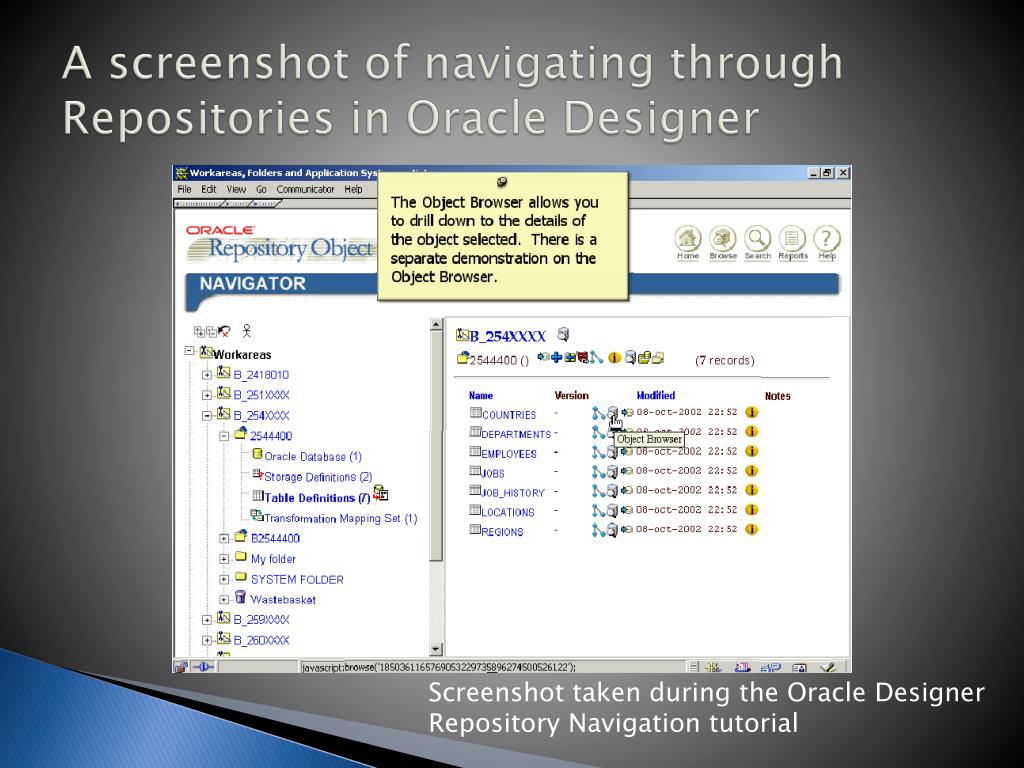The image size is (1024, 768).
Task: Select the B_260XXXX workarea
Action: click(x=261, y=641)
